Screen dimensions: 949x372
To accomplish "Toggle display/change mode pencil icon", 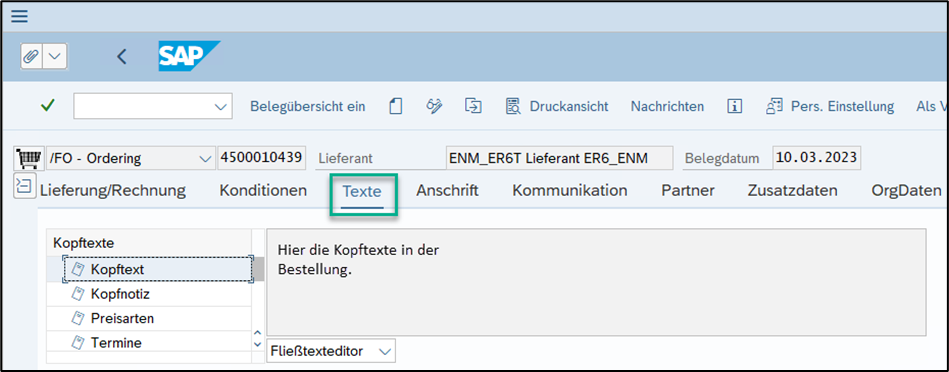I will (434, 106).
